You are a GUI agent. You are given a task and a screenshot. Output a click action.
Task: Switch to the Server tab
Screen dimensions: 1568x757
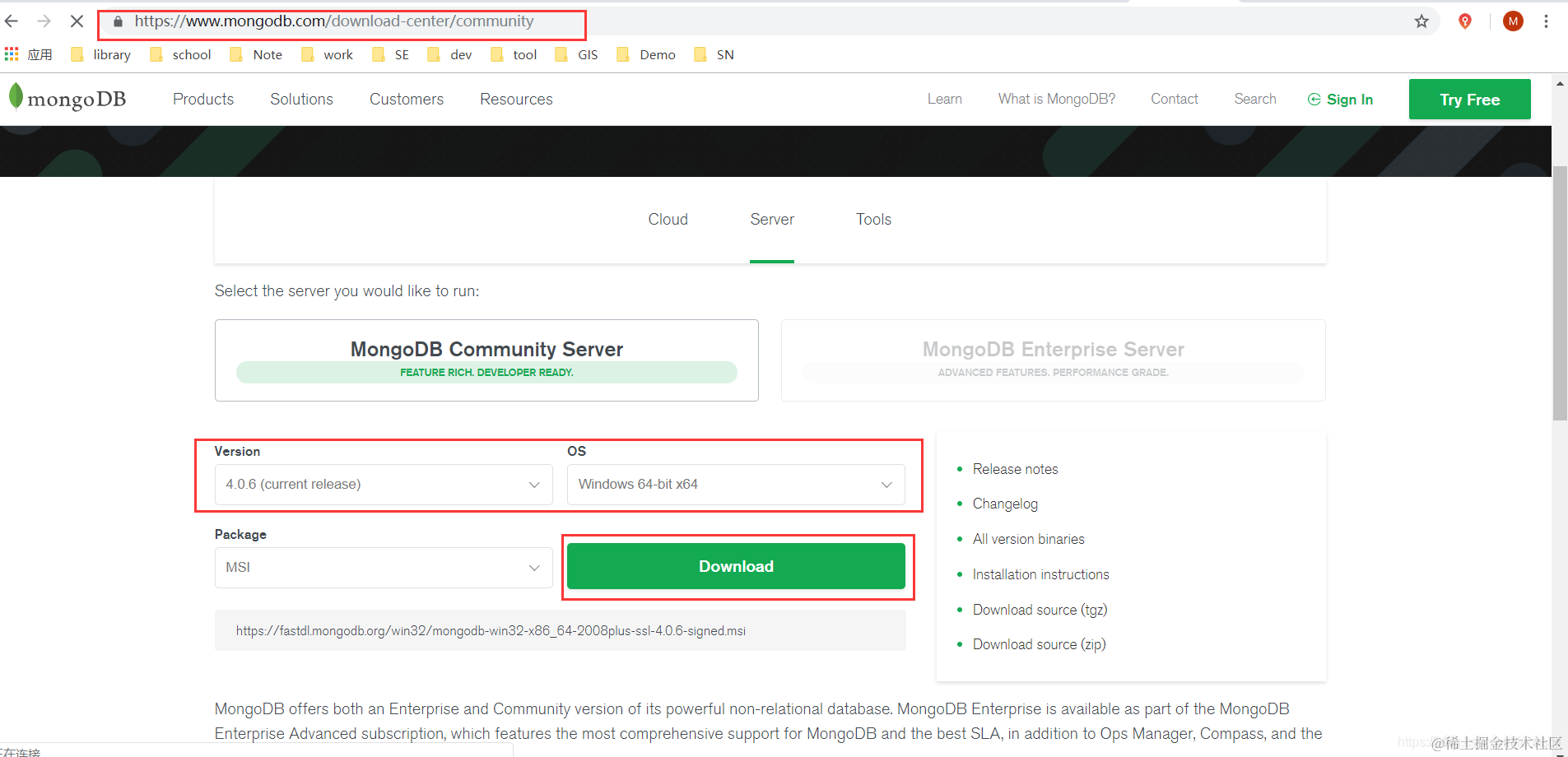coord(772,220)
